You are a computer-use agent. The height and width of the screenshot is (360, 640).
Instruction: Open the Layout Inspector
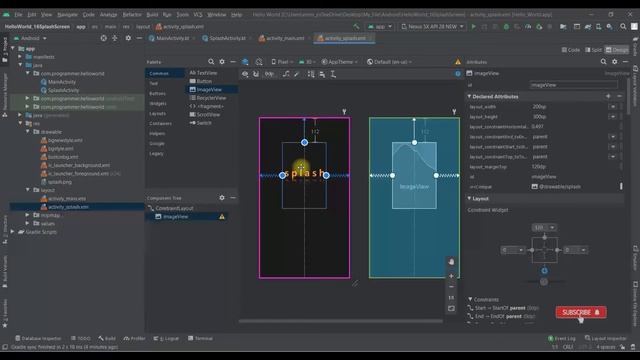pyautogui.click(x=606, y=338)
